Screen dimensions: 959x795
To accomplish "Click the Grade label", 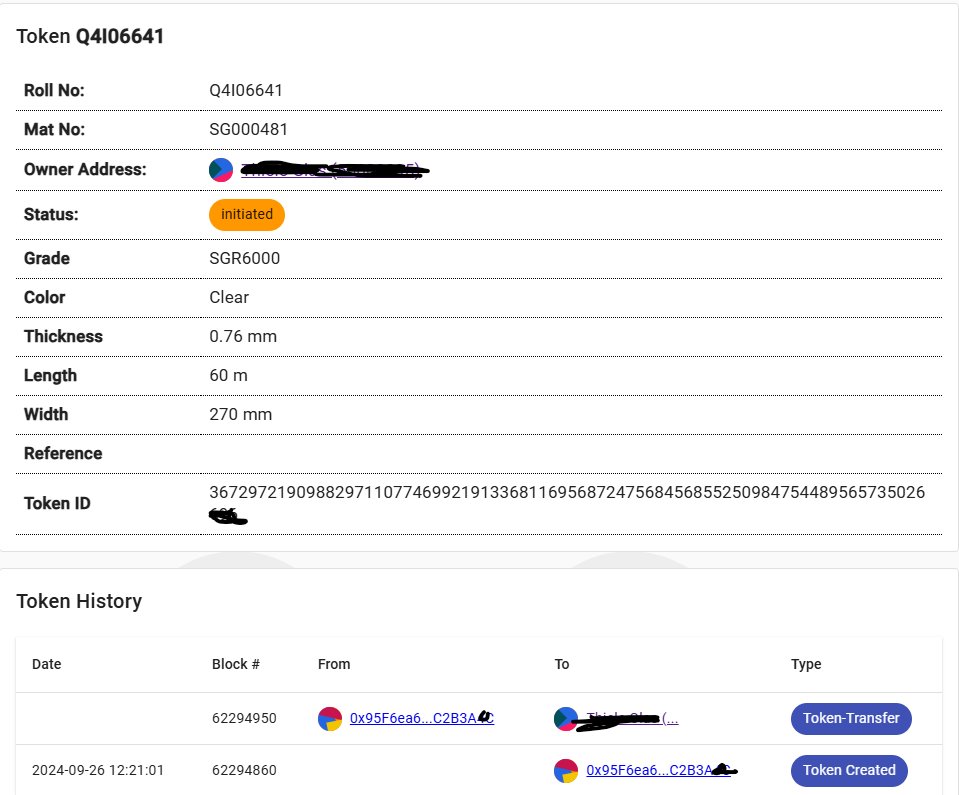I will (46, 259).
